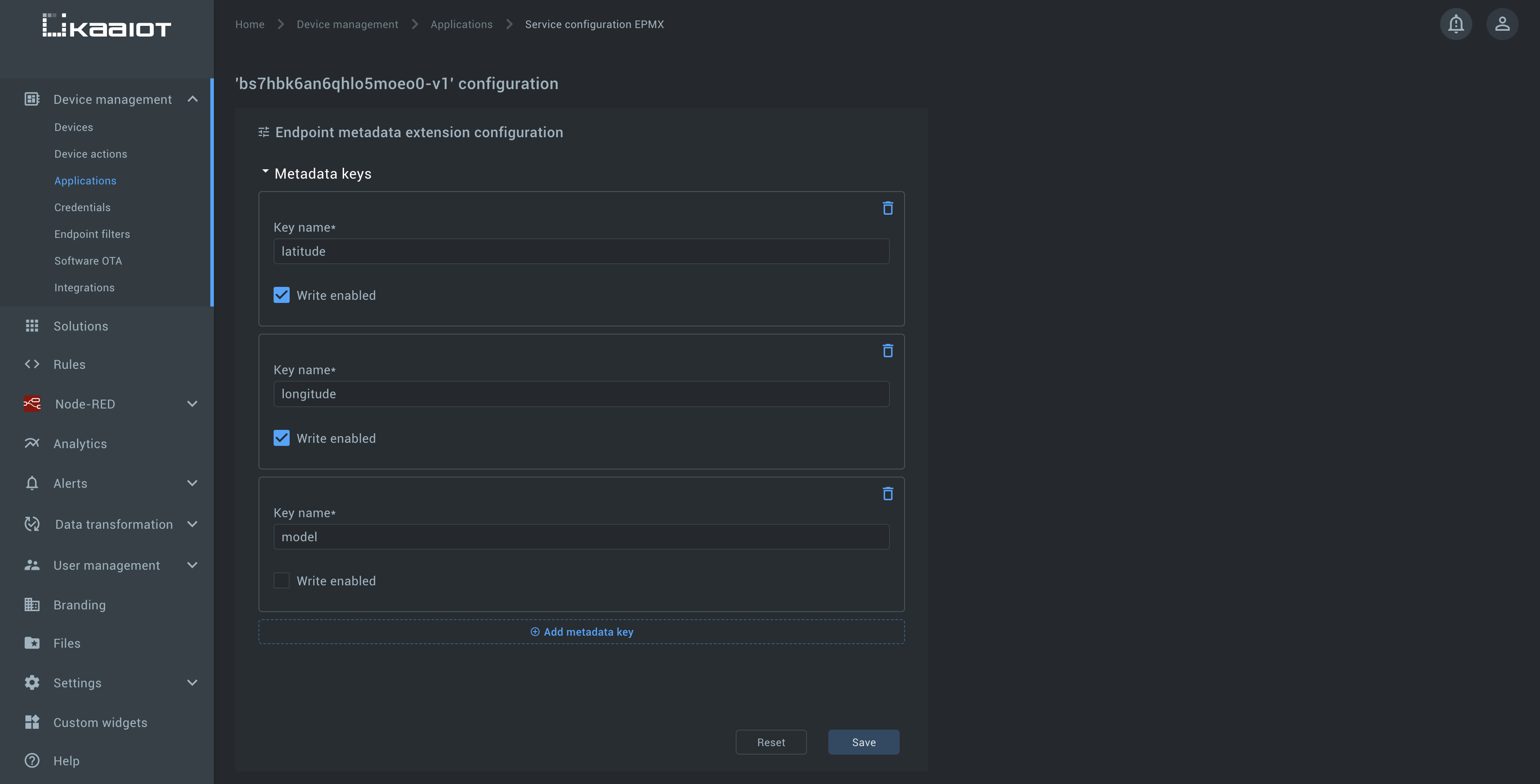Open Files in the sidebar
This screenshot has width=1540, height=784.
[x=67, y=643]
